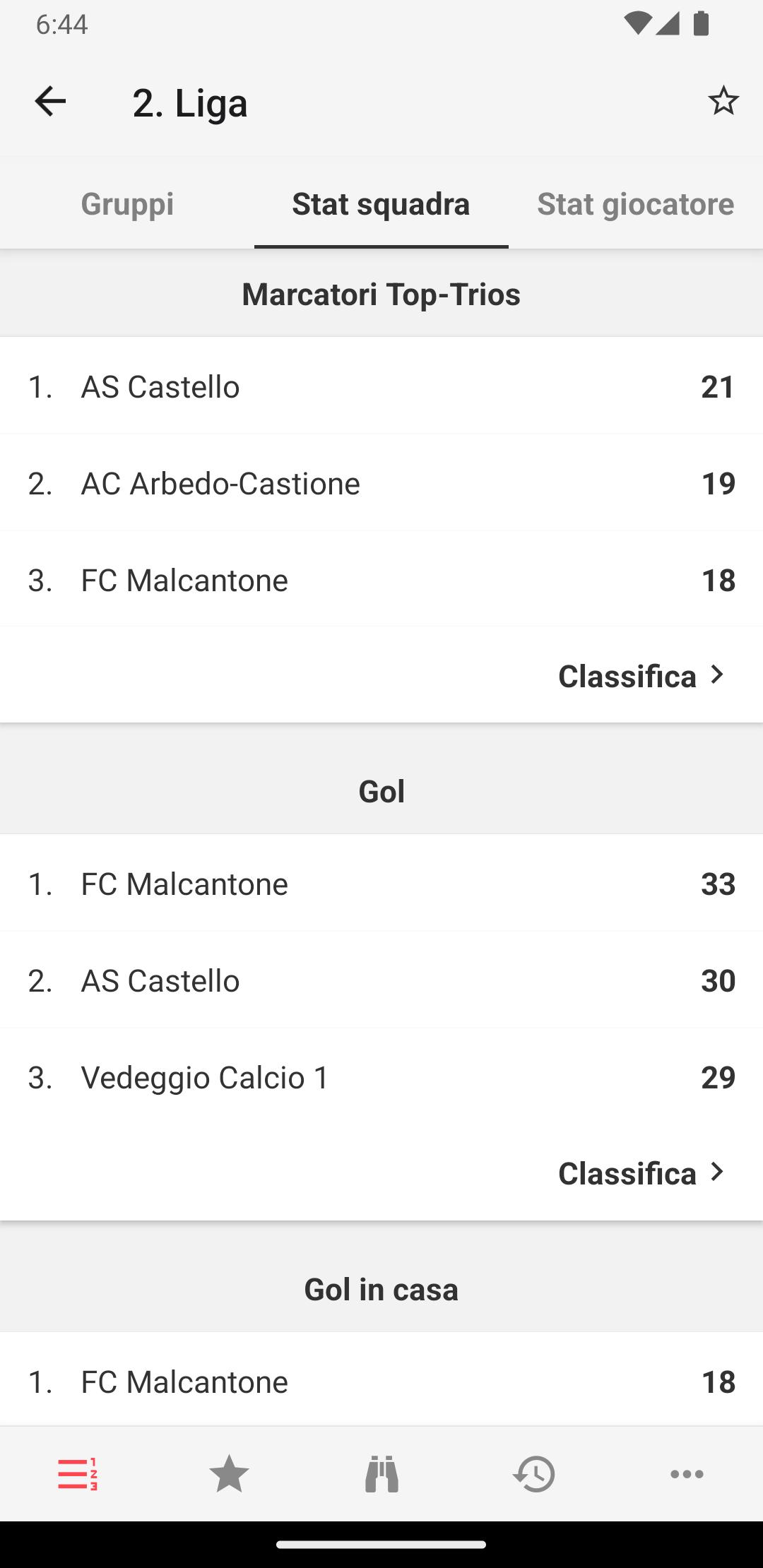Open FC Malcantone with 33 goals
This screenshot has width=763, height=1568.
381,884
